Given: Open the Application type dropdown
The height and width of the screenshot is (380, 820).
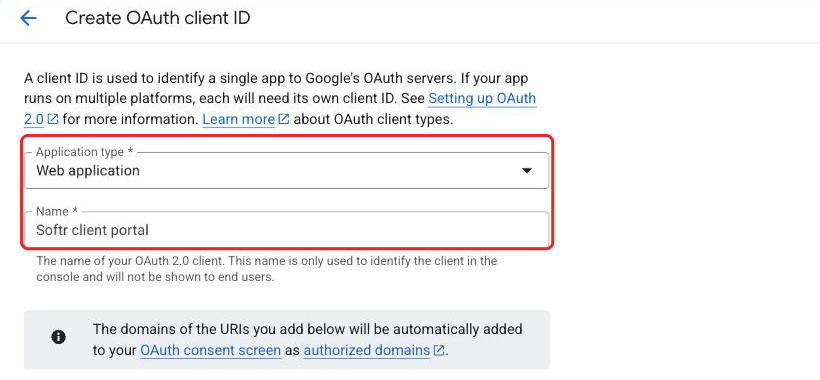Looking at the screenshot, I should click(x=286, y=170).
